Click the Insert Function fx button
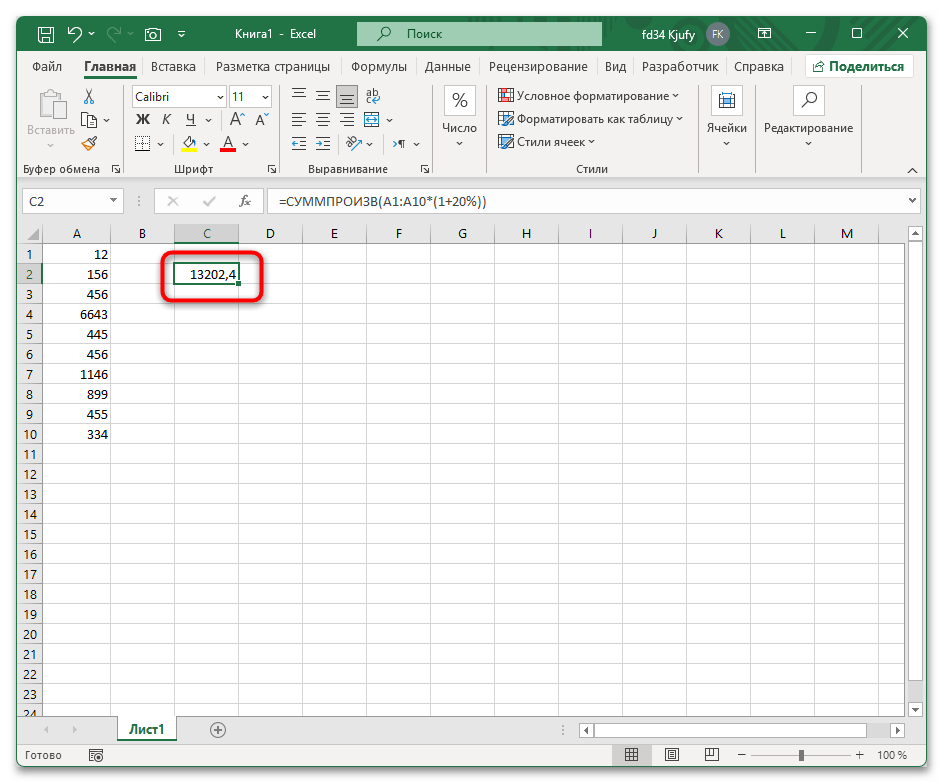Viewport: 943px width, 783px height. [245, 201]
